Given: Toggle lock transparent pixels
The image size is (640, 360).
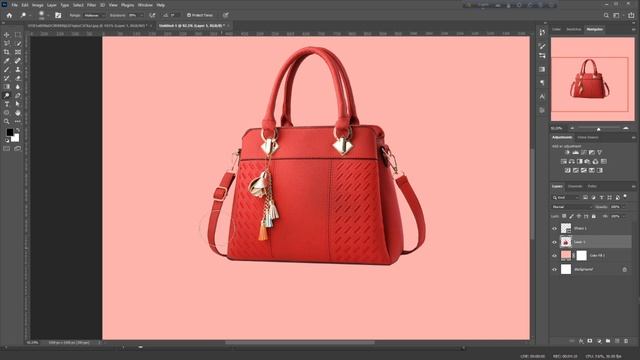Looking at the screenshot, I should click(x=564, y=216).
